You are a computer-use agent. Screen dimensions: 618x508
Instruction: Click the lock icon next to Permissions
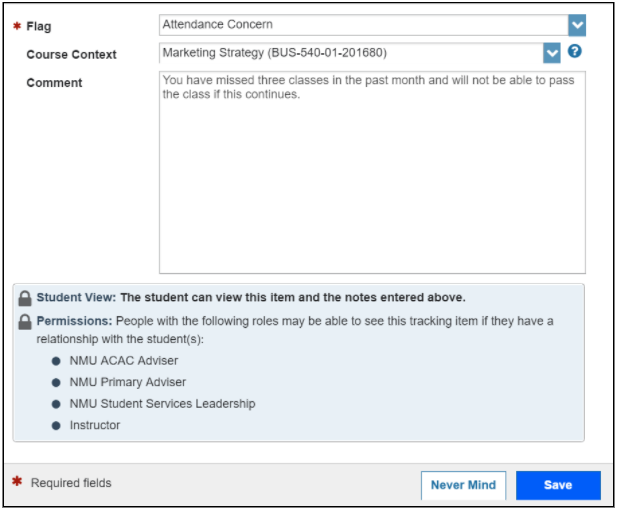[x=24, y=321]
